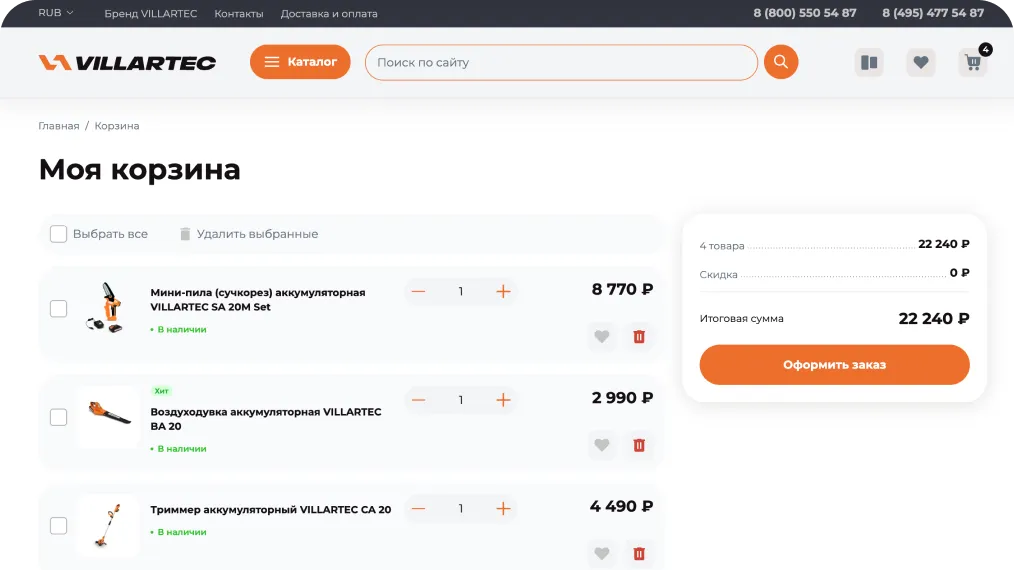This screenshot has height=570, width=1014.
Task: Delete Мини-пила SA 20M Set from cart
Action: tap(639, 336)
